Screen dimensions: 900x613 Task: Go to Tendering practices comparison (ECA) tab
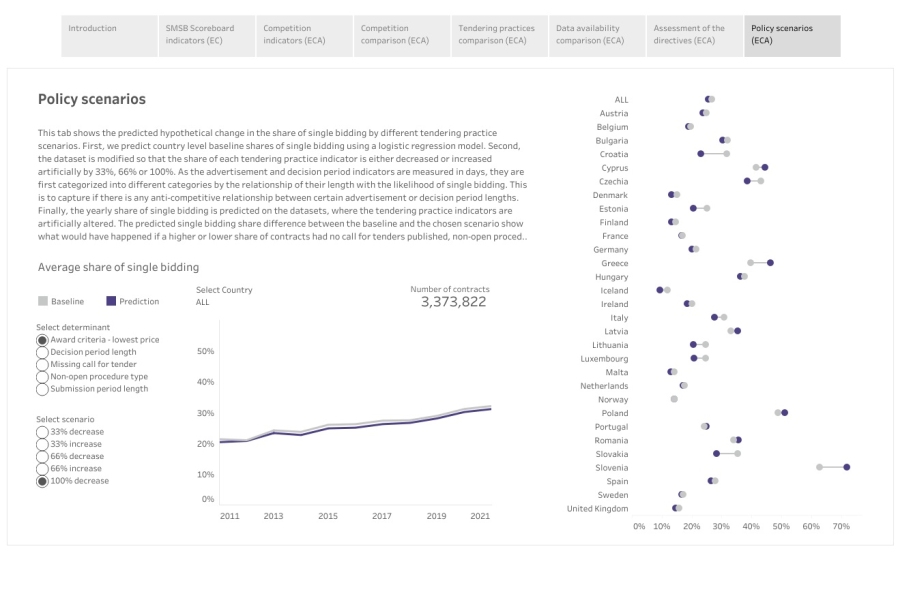coord(498,35)
